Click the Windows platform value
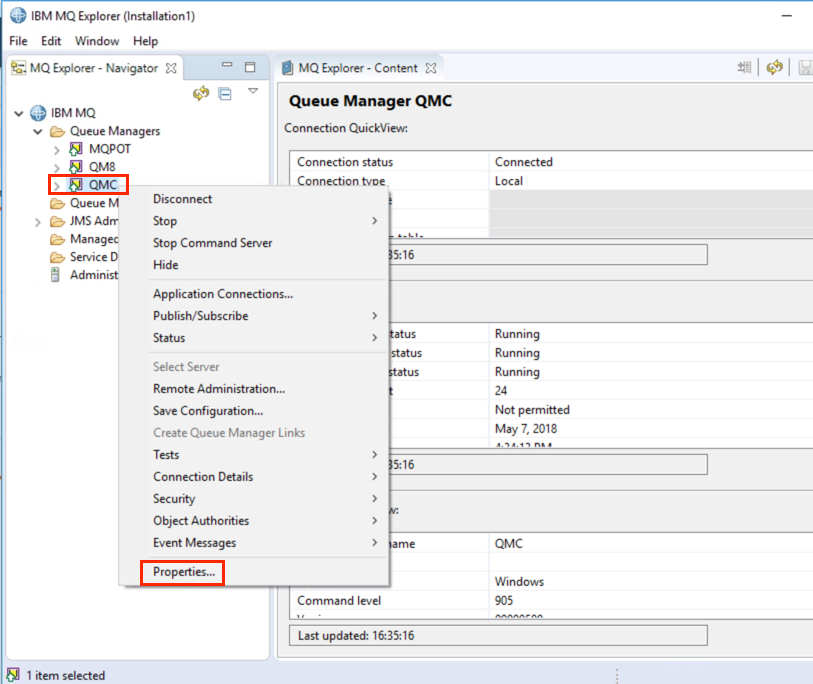 (x=519, y=581)
